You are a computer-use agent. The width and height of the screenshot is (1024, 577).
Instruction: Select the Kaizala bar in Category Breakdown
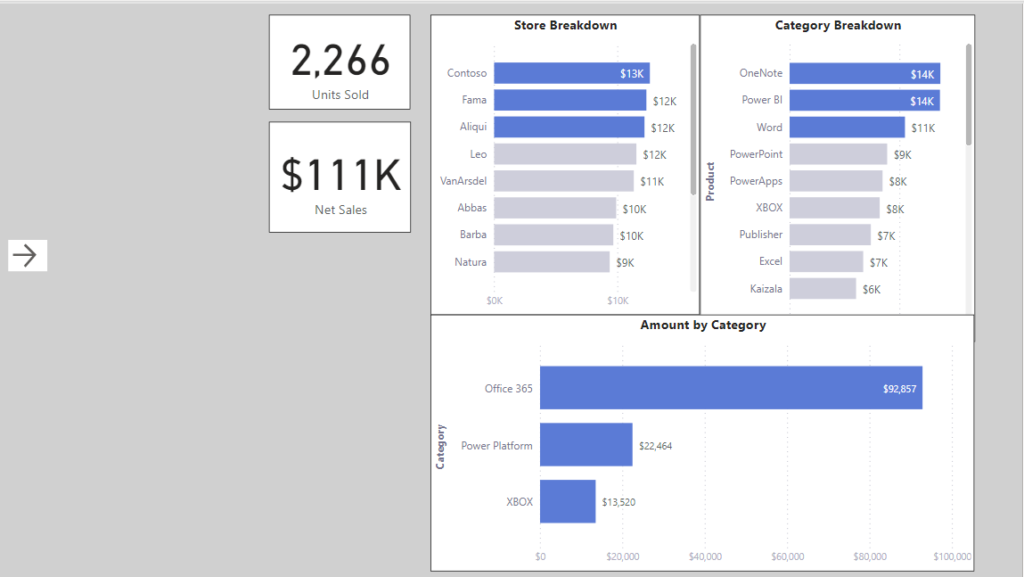coord(820,288)
